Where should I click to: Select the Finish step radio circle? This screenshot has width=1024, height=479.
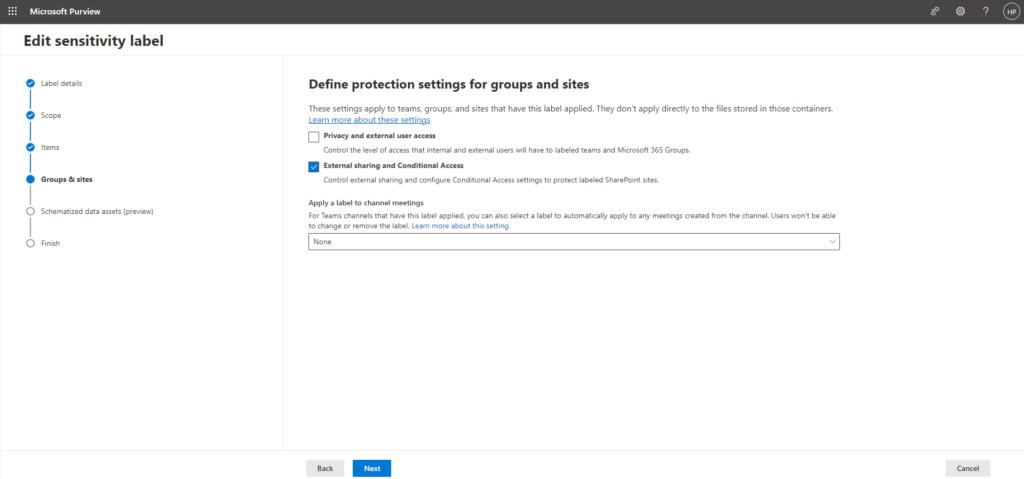[31, 243]
